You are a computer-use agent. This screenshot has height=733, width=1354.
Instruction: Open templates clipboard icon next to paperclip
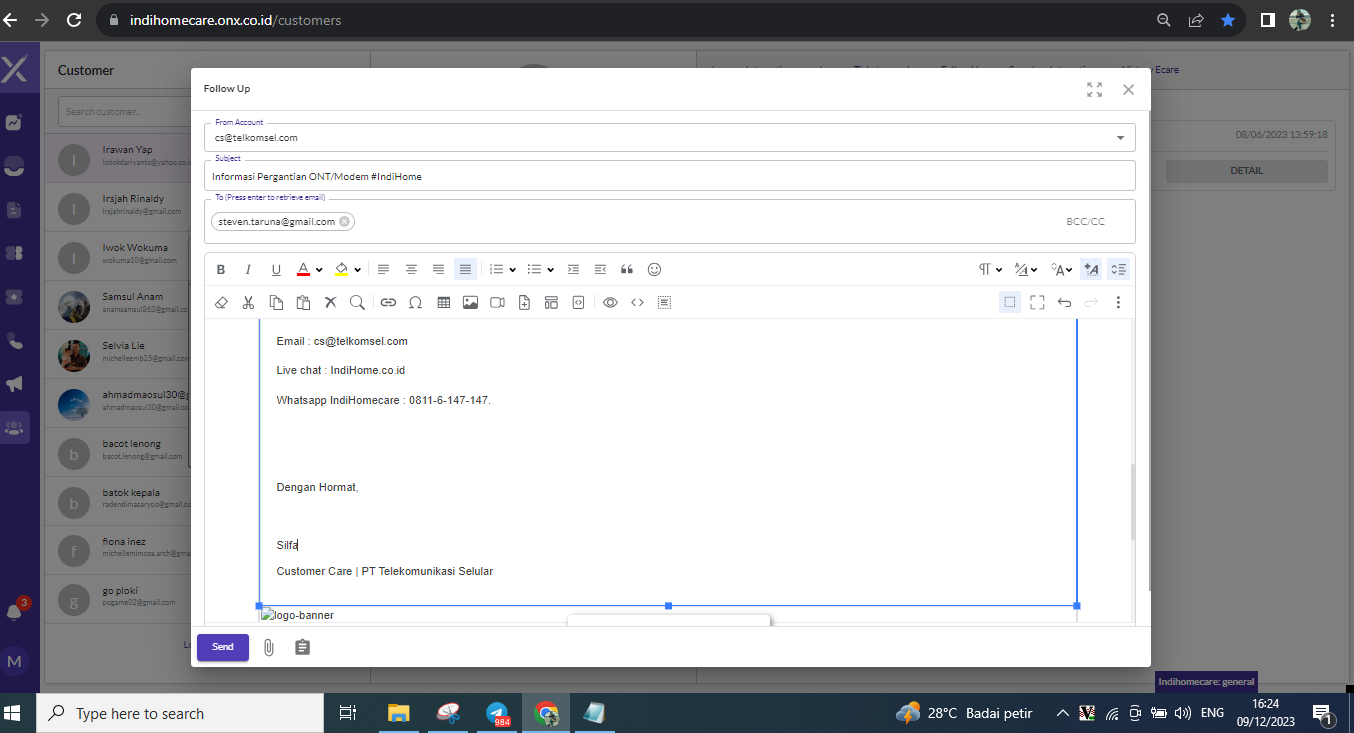pos(303,647)
